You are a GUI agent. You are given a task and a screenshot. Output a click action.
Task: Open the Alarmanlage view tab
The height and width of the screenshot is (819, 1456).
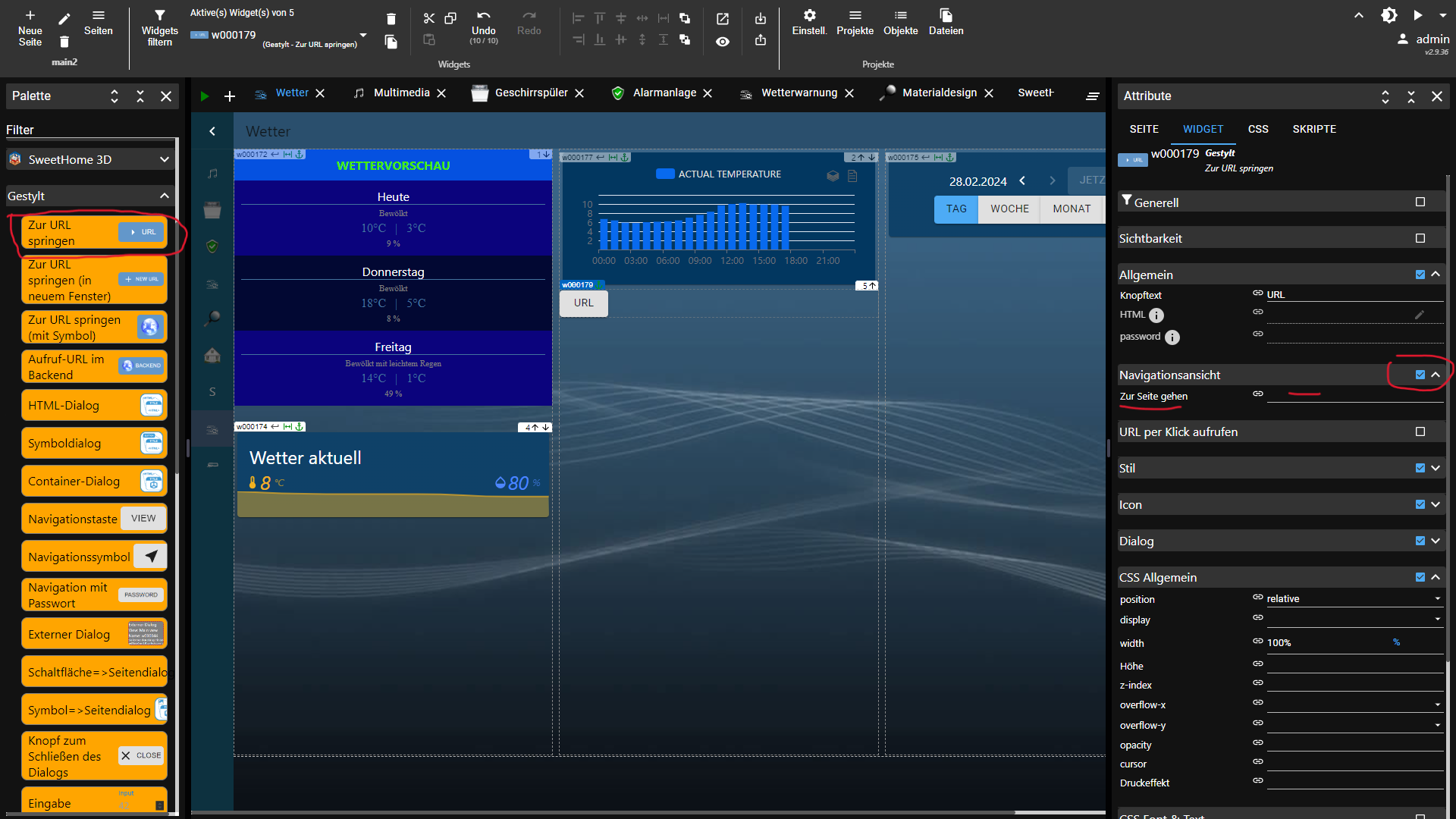664,93
